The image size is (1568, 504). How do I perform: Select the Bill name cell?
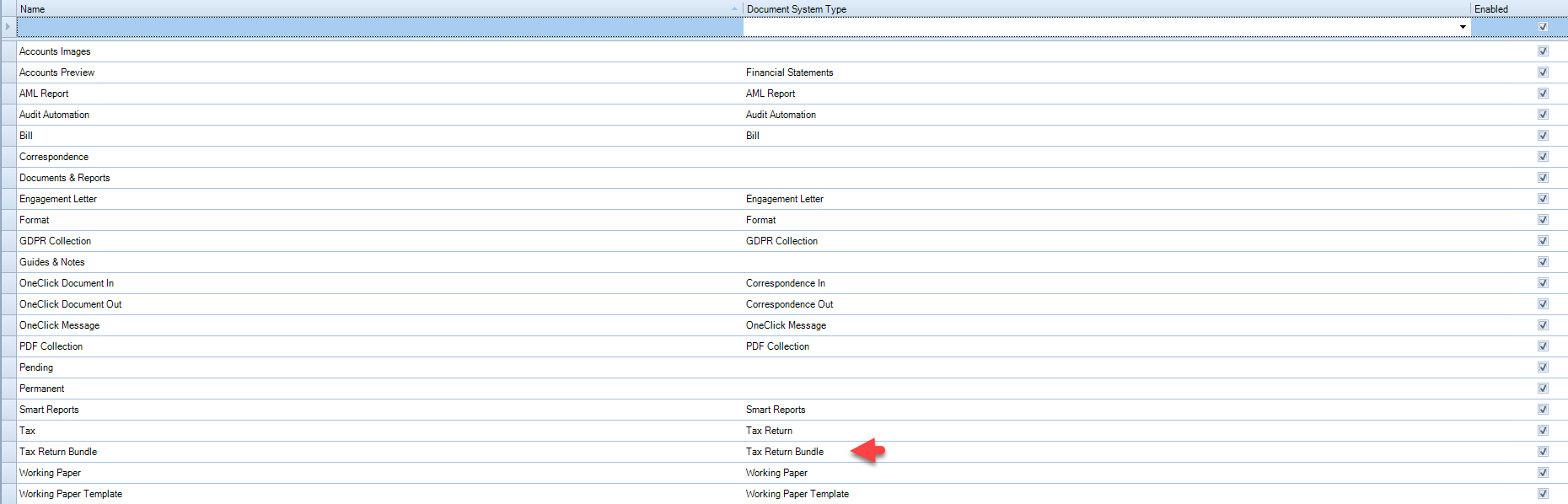(379, 136)
